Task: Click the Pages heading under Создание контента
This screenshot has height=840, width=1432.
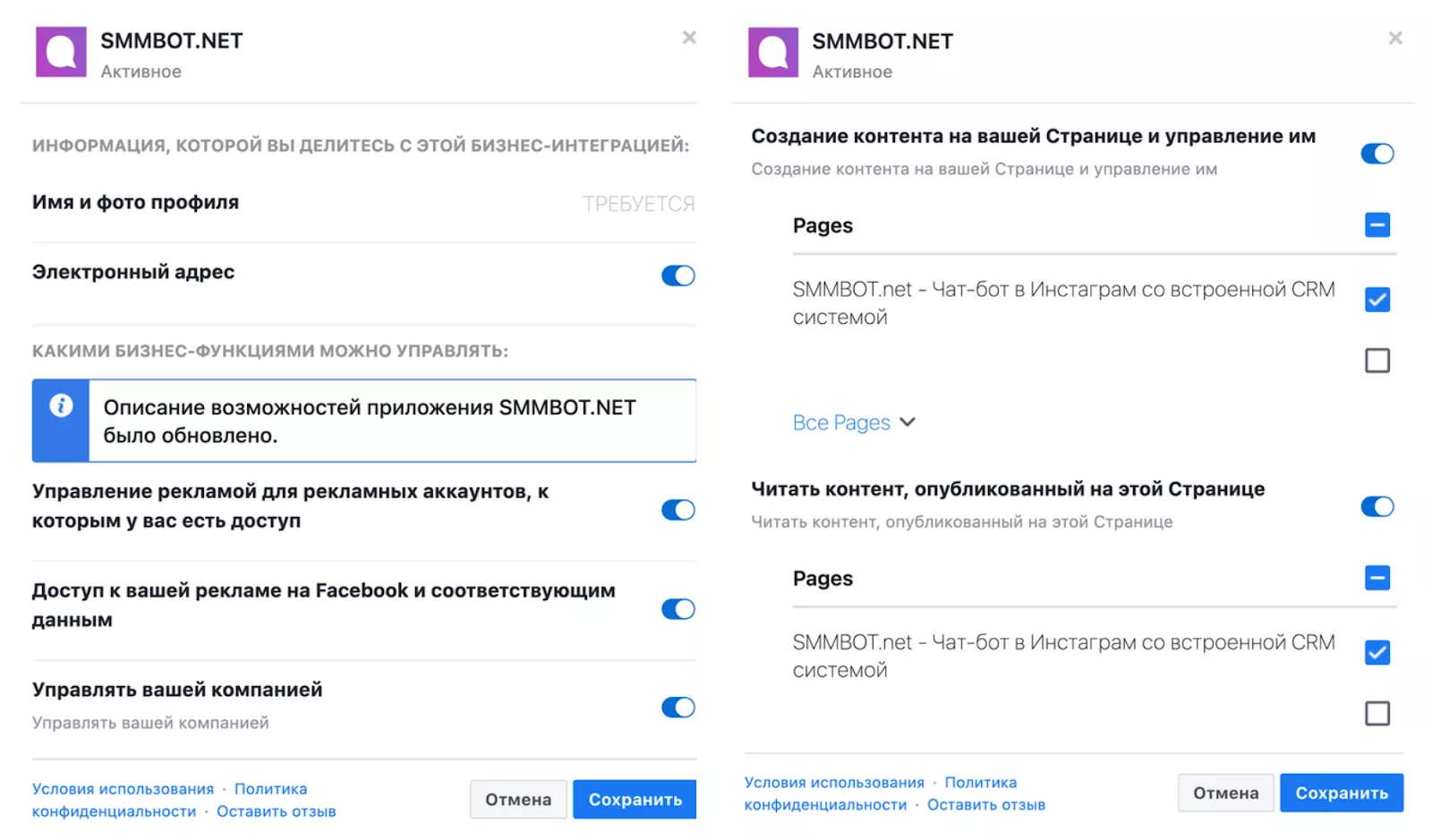Action: pos(823,225)
